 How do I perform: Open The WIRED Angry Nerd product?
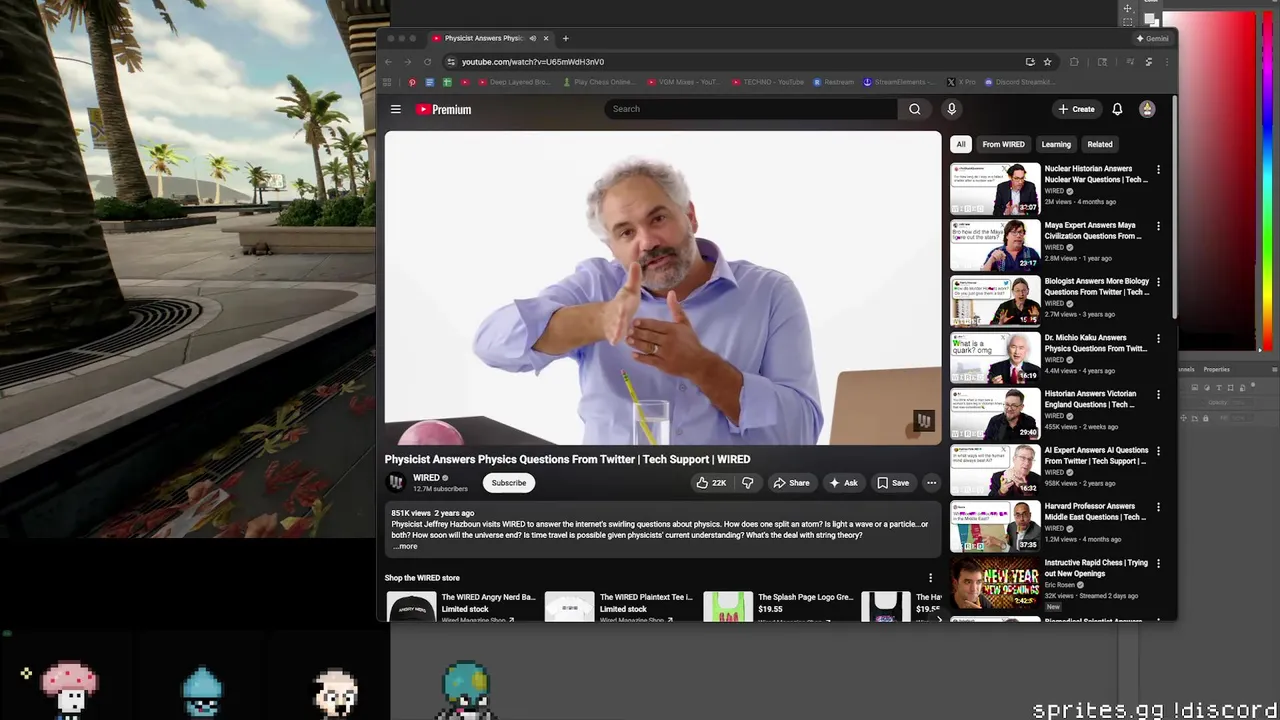point(463,607)
